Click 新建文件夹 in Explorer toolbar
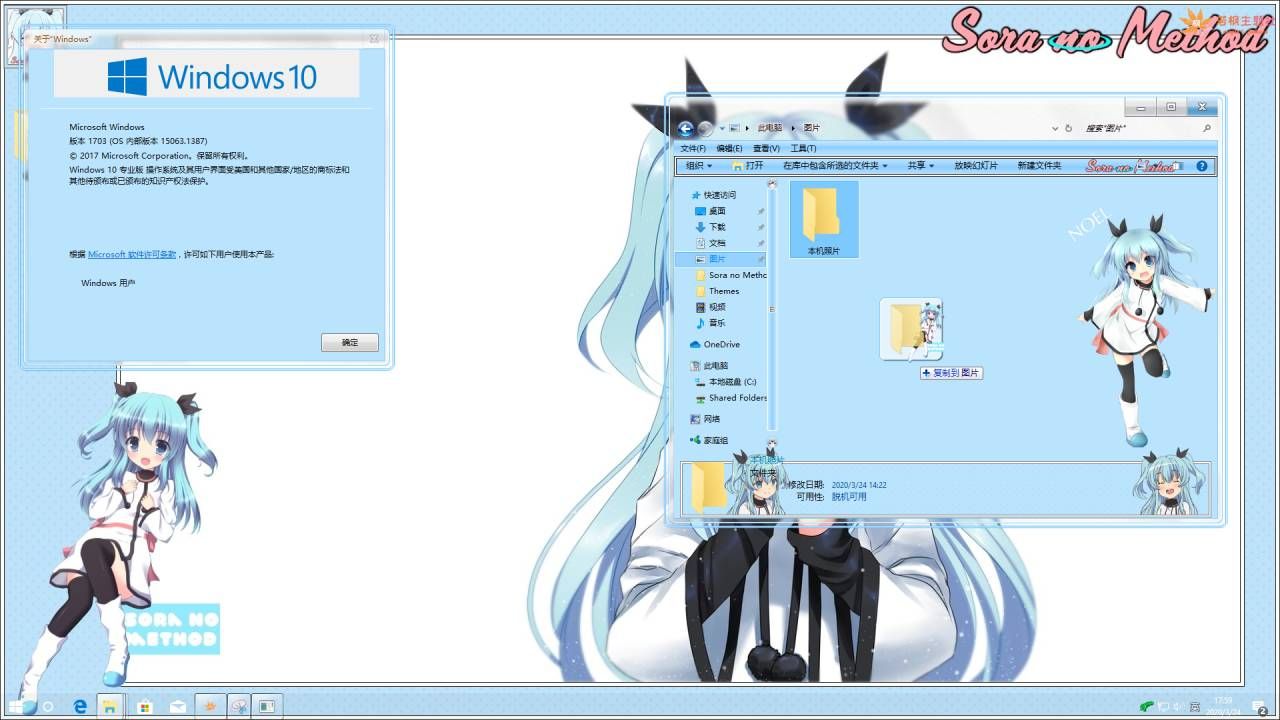 pos(1040,166)
